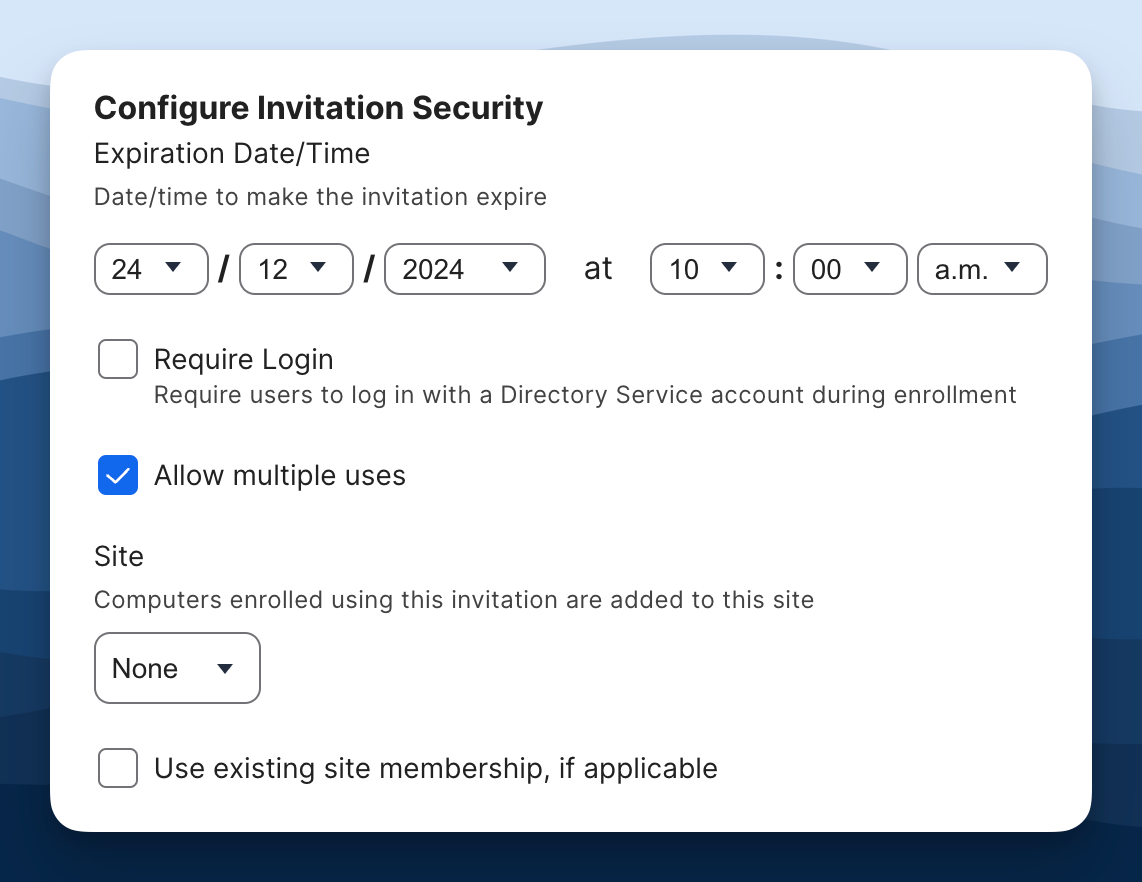This screenshot has width=1142, height=882.
Task: Click the checkmark in Allow multiple uses
Action: pos(117,475)
